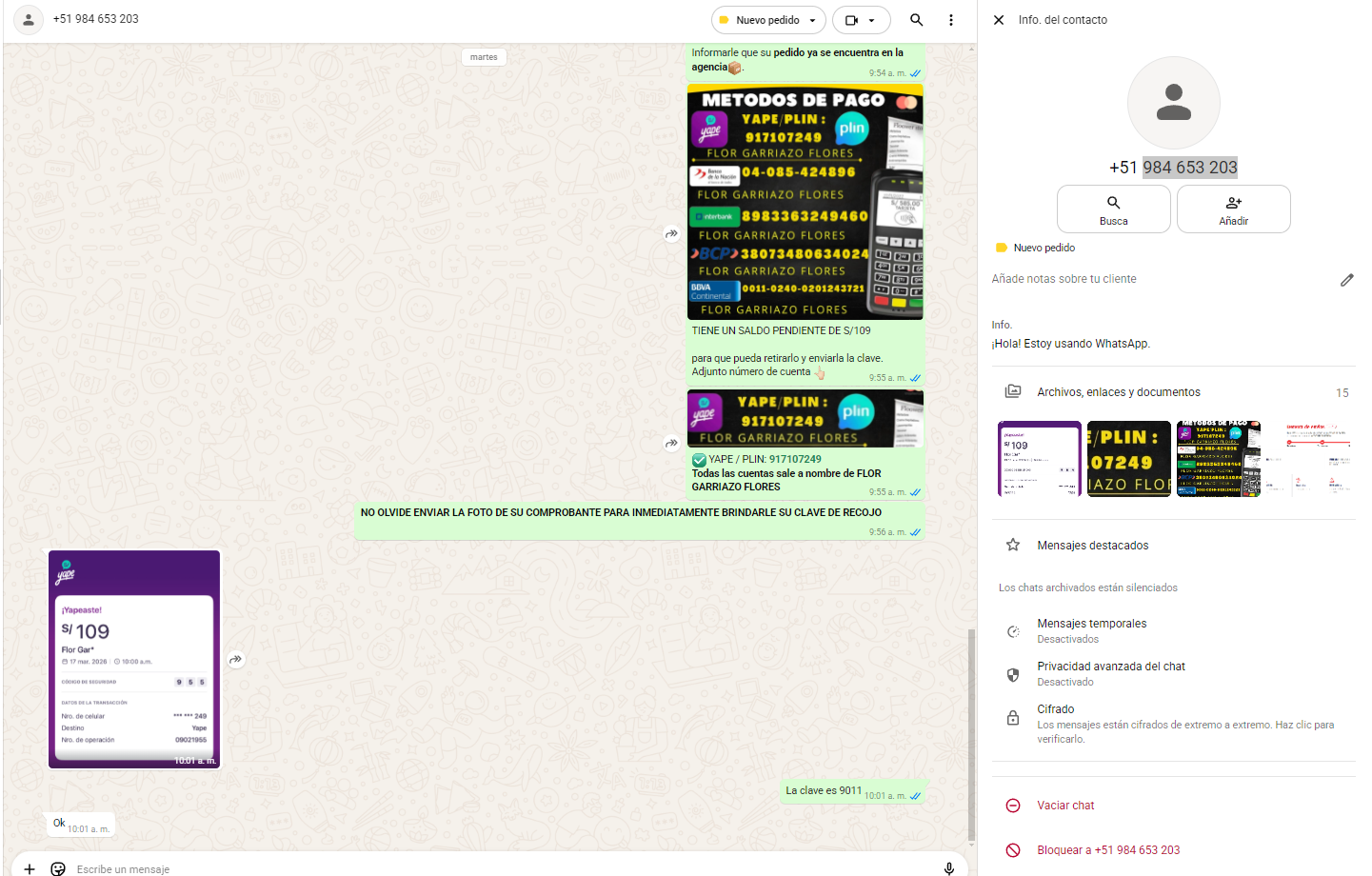Image resolution: width=1372 pixels, height=876 pixels.
Task: Open the chat search magnifier icon
Action: (x=916, y=20)
